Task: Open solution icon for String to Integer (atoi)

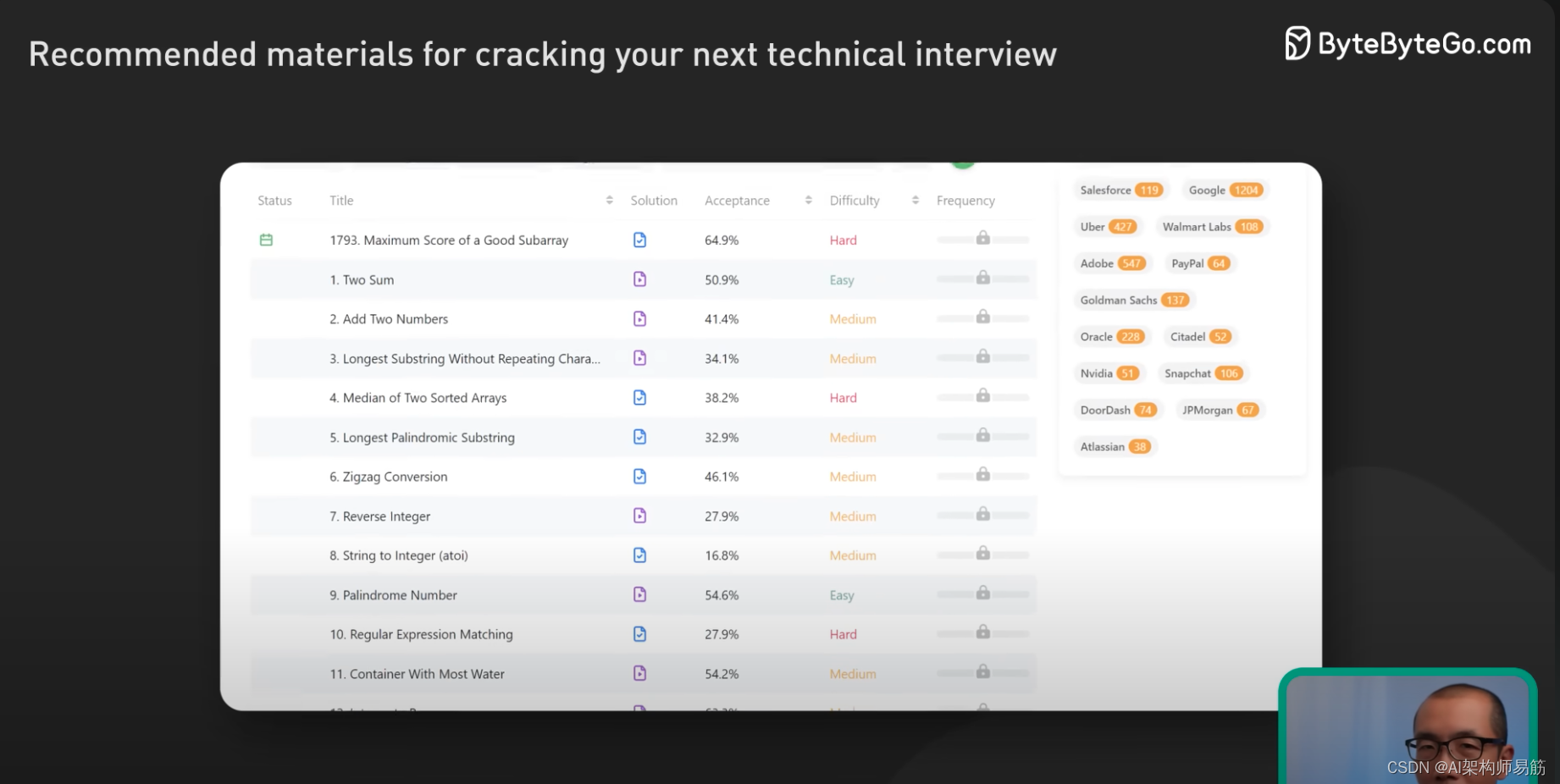Action: pos(639,555)
